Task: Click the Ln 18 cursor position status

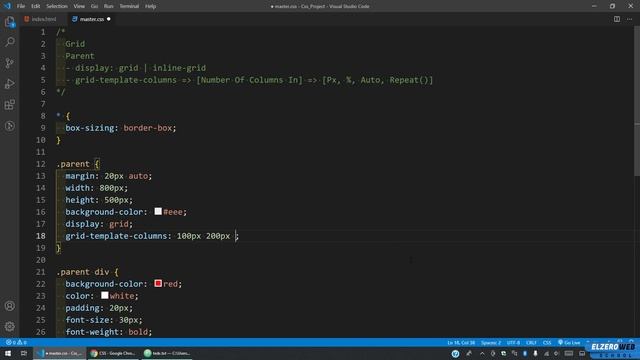Action: [461, 342]
